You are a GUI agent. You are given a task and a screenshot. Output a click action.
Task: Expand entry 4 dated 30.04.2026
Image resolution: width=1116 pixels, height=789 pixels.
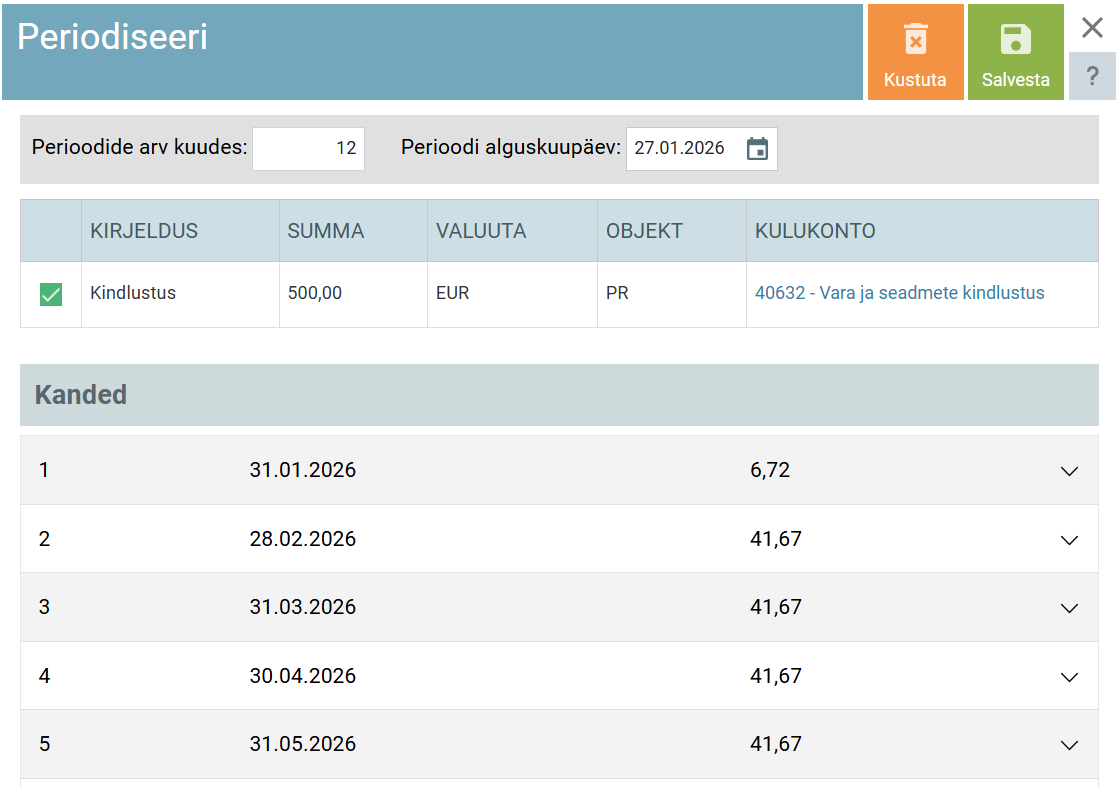(x=1069, y=677)
